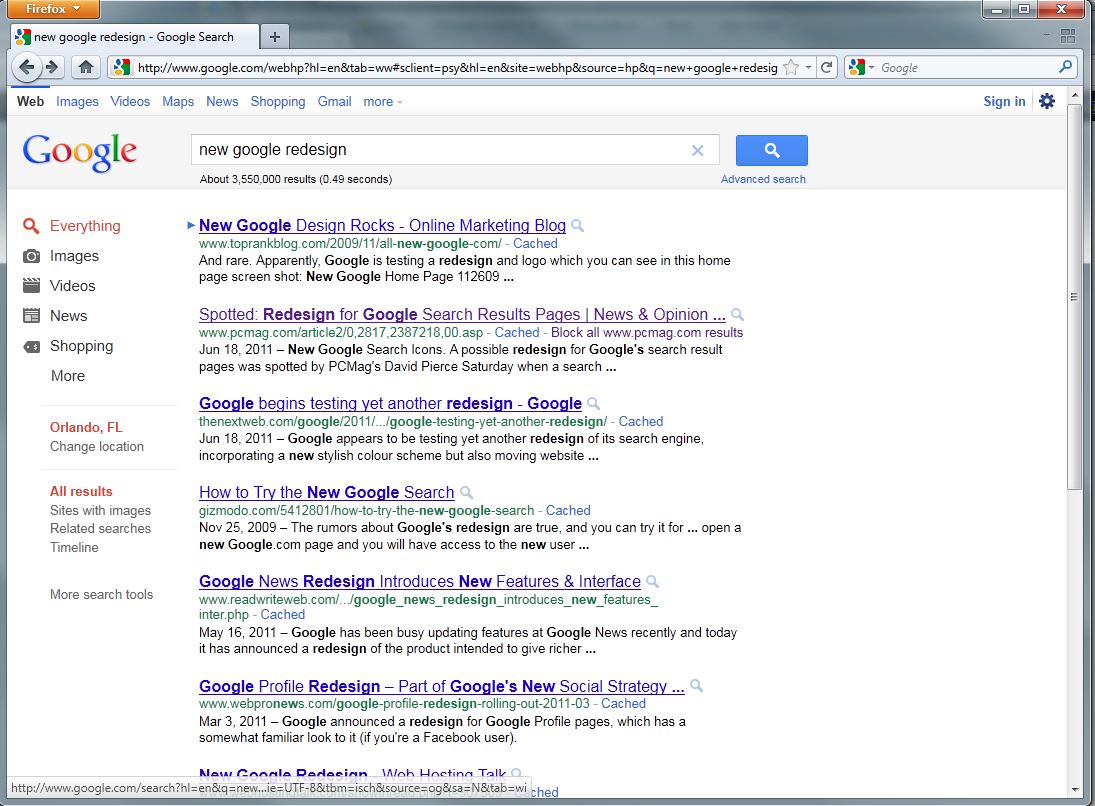Click the Everything filter icon

click(x=31, y=226)
